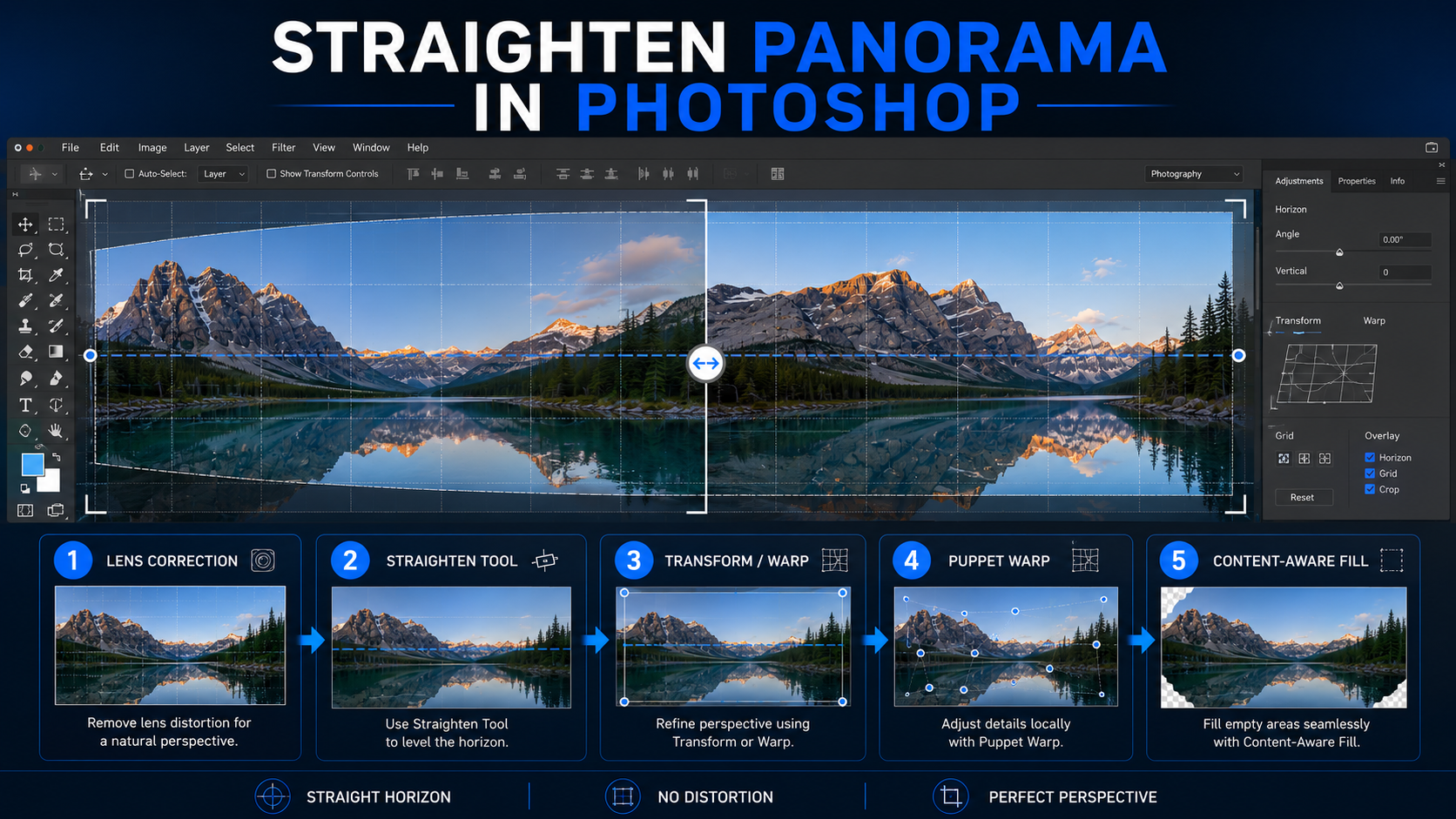Screen dimensions: 1456x819
Task: Click Distribute Bottom Edges icon
Action: click(x=611, y=174)
